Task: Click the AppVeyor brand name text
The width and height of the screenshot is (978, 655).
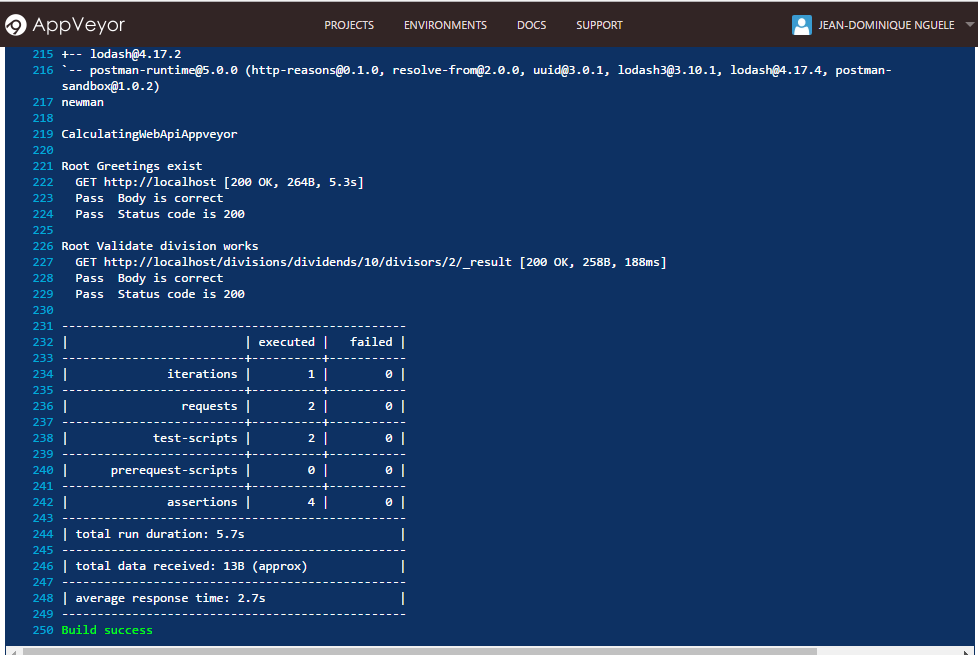Action: [79, 25]
